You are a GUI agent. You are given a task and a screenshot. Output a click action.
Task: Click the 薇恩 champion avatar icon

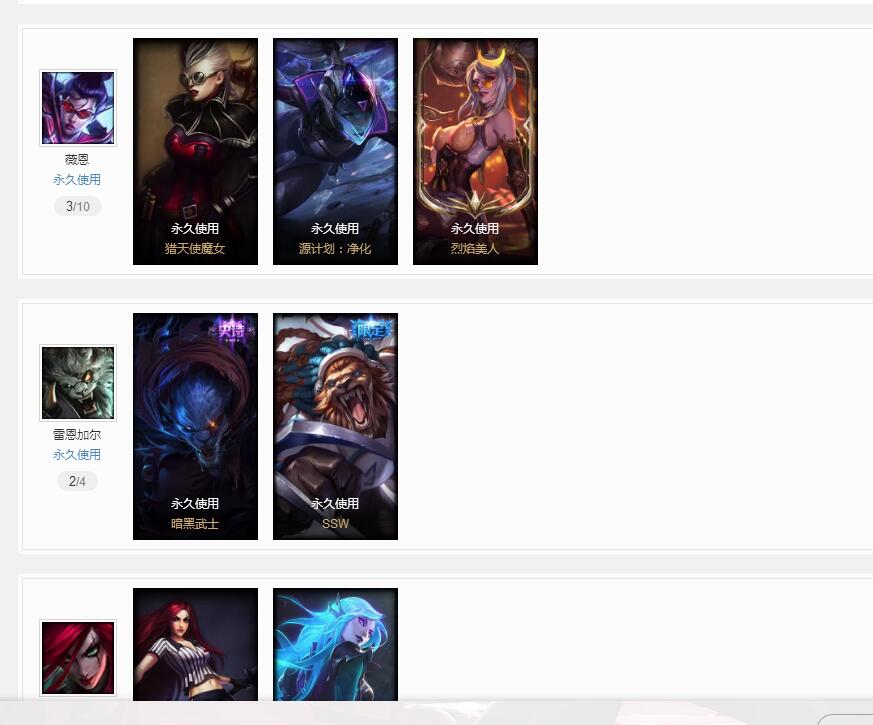[78, 108]
